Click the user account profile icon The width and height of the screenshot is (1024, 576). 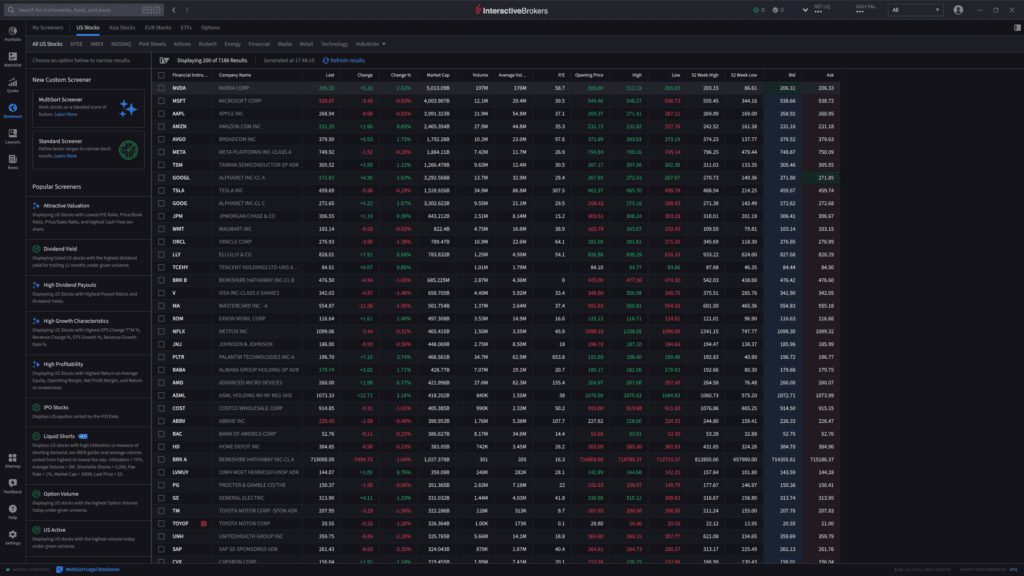tap(958, 10)
